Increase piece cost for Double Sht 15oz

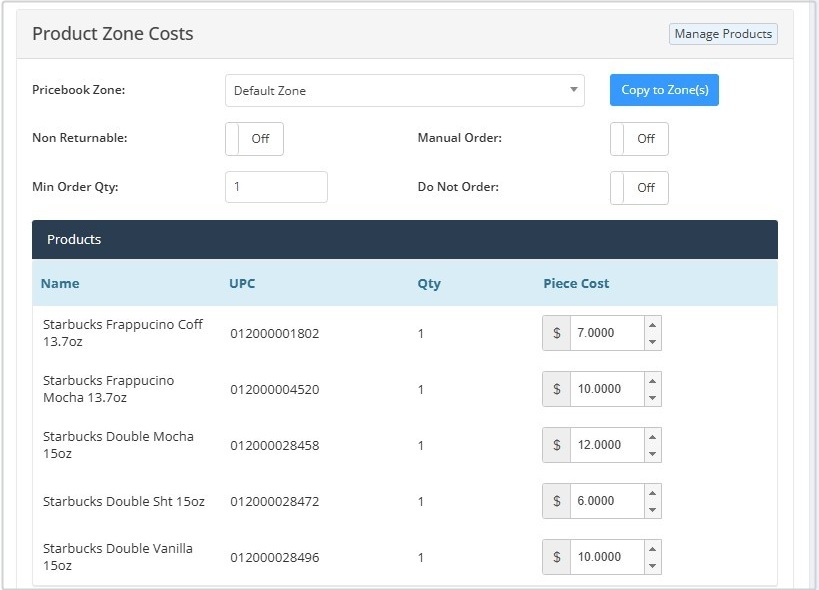tap(652, 492)
